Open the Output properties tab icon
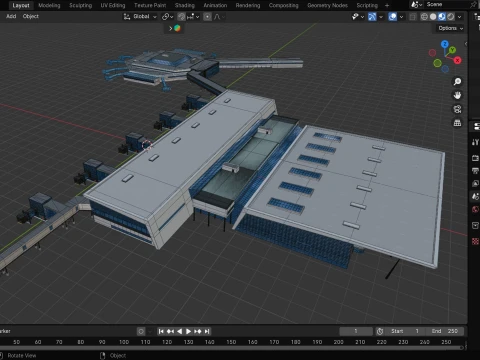The image size is (480, 360). (x=475, y=171)
